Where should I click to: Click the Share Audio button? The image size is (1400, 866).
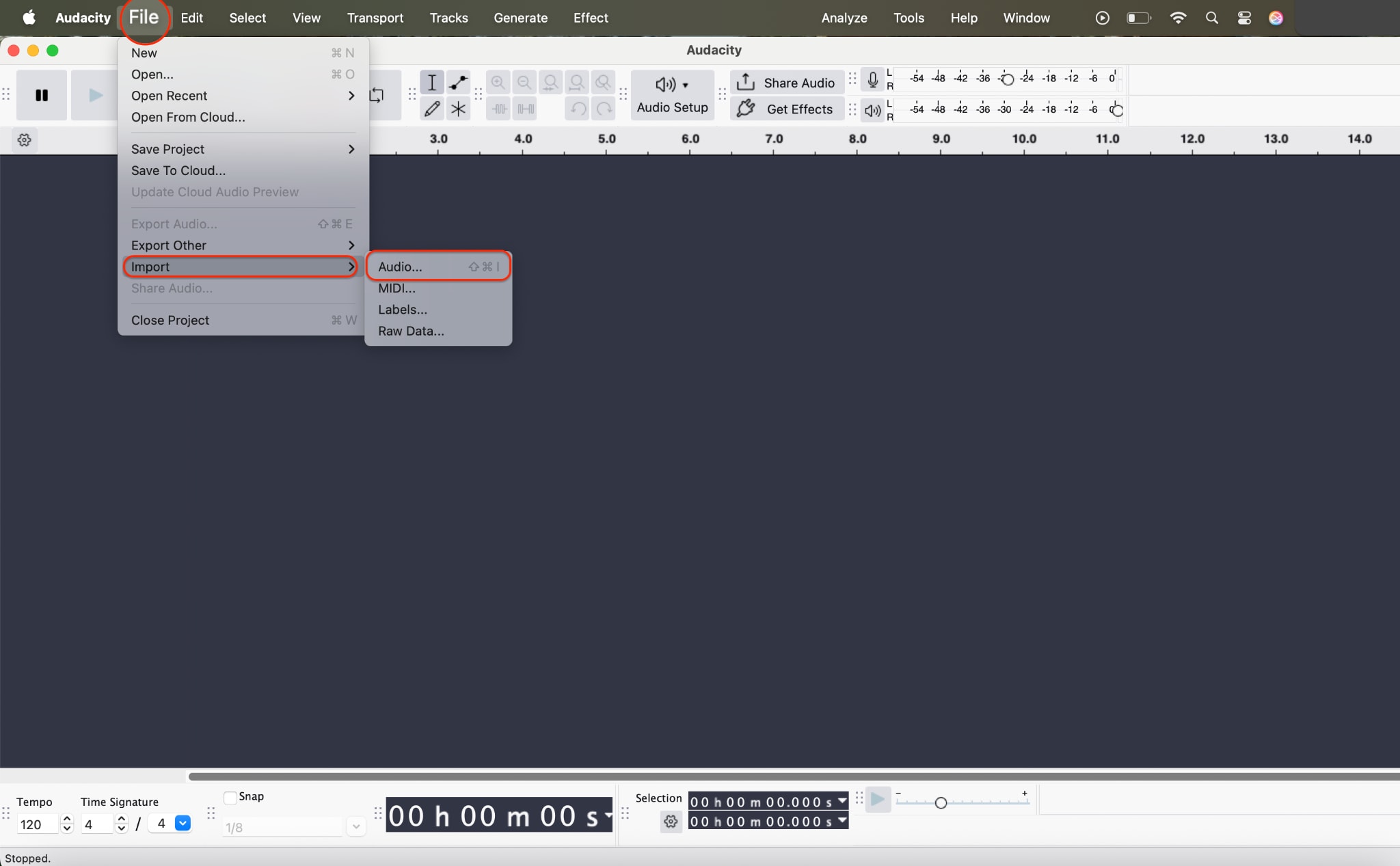point(786,83)
